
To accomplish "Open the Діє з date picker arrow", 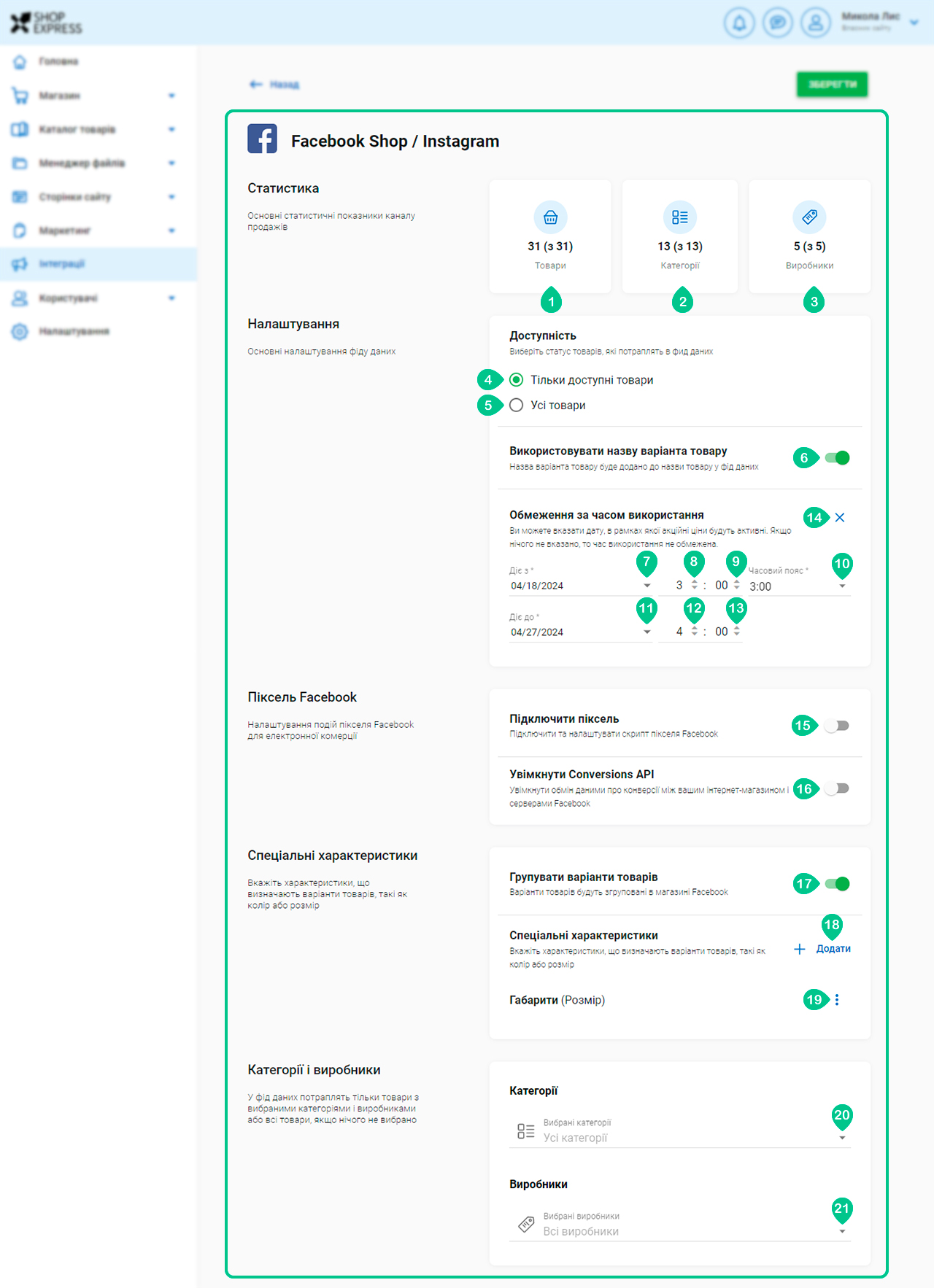I will [647, 586].
